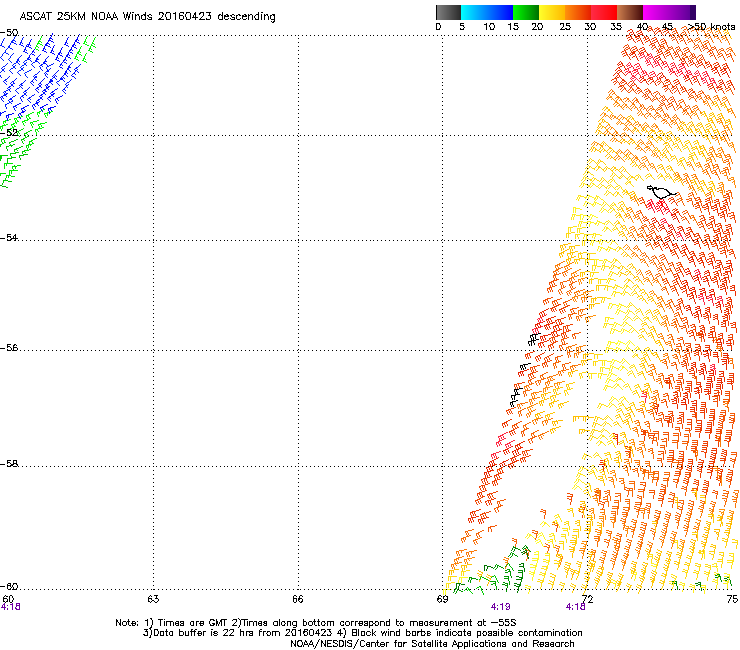Click the '25' legend scale label
The image size is (740, 650).
(x=565, y=27)
